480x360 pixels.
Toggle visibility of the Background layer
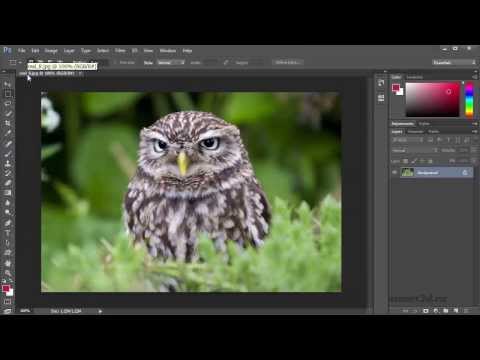[x=395, y=172]
